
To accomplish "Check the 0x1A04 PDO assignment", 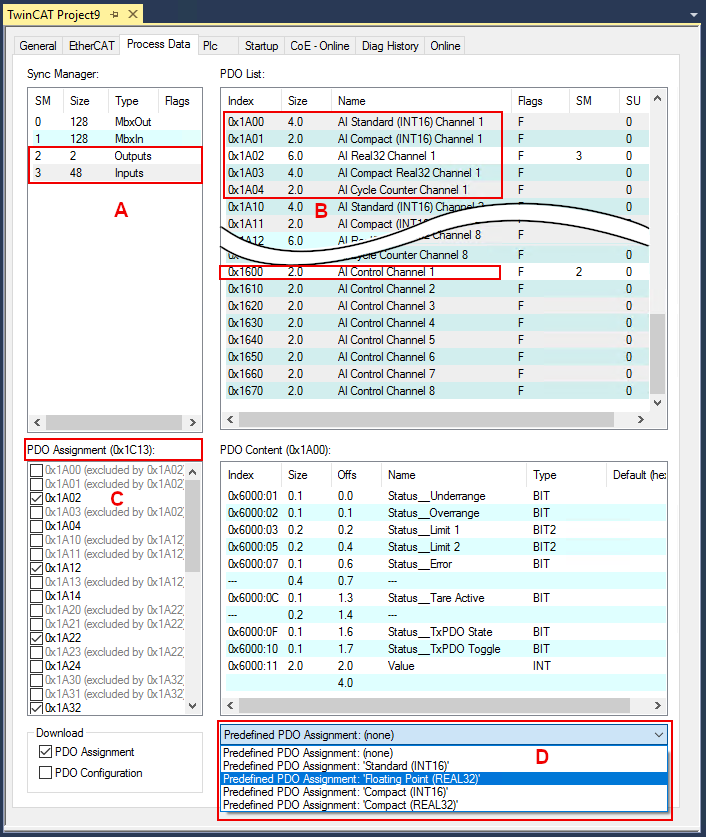I will pos(37,526).
